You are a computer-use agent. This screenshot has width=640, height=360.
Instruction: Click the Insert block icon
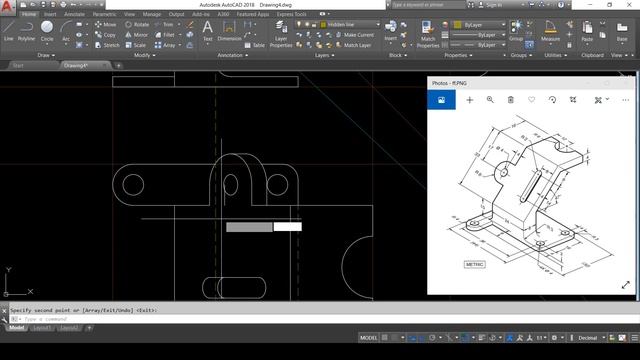(x=390, y=31)
